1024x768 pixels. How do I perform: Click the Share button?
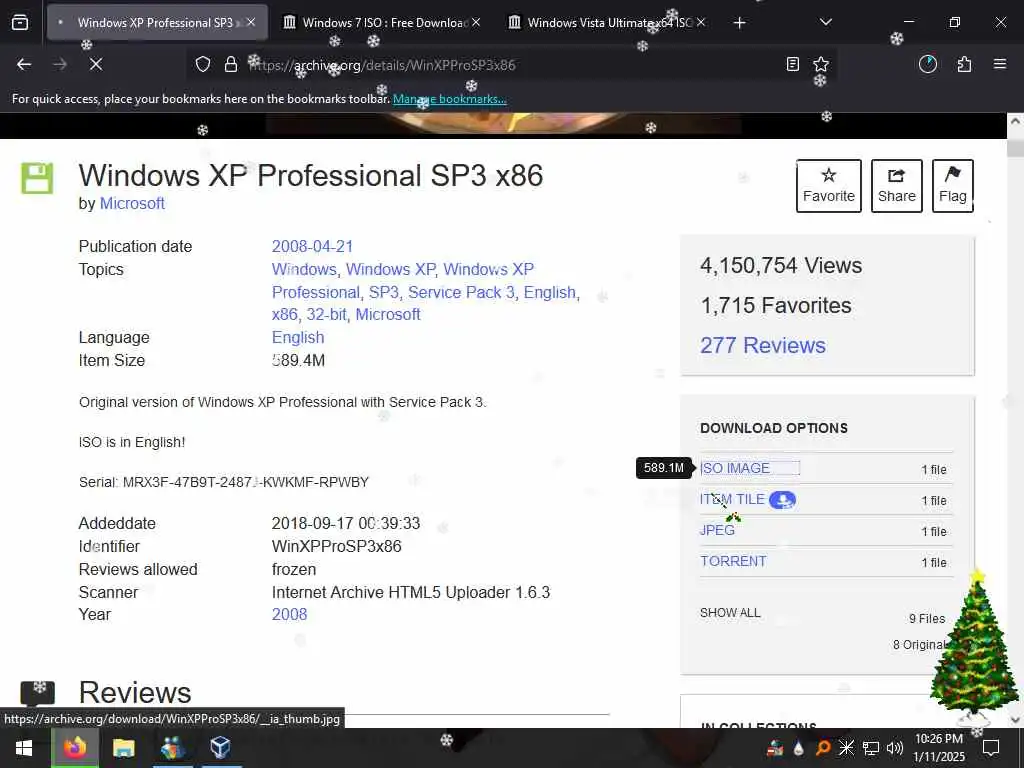tap(897, 186)
